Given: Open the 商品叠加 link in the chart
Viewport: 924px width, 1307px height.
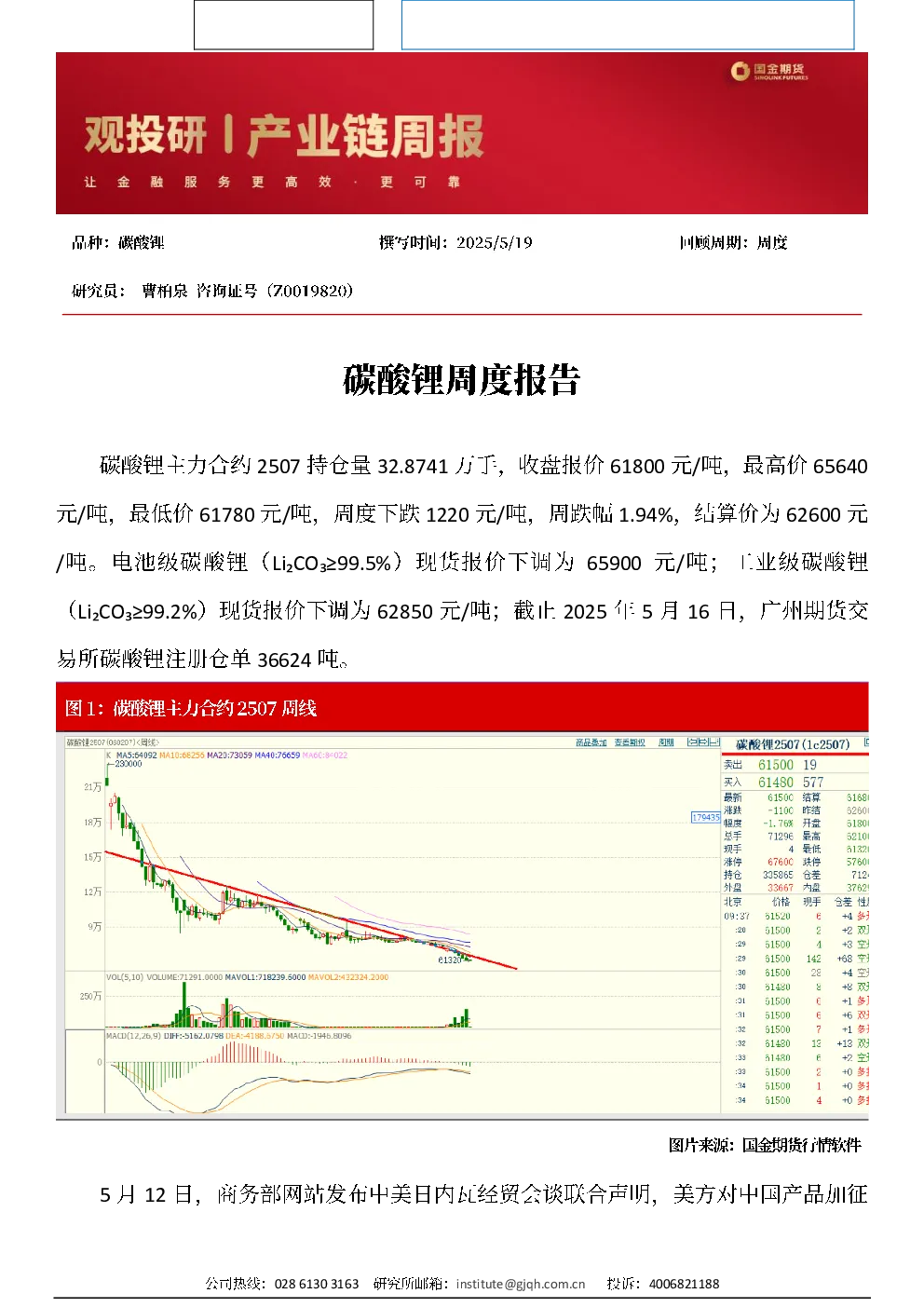Looking at the screenshot, I should point(591,743).
